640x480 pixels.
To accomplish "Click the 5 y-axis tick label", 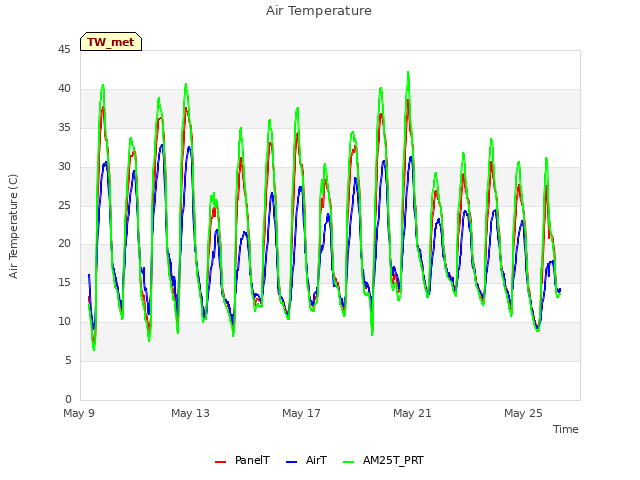I will pos(68,360).
